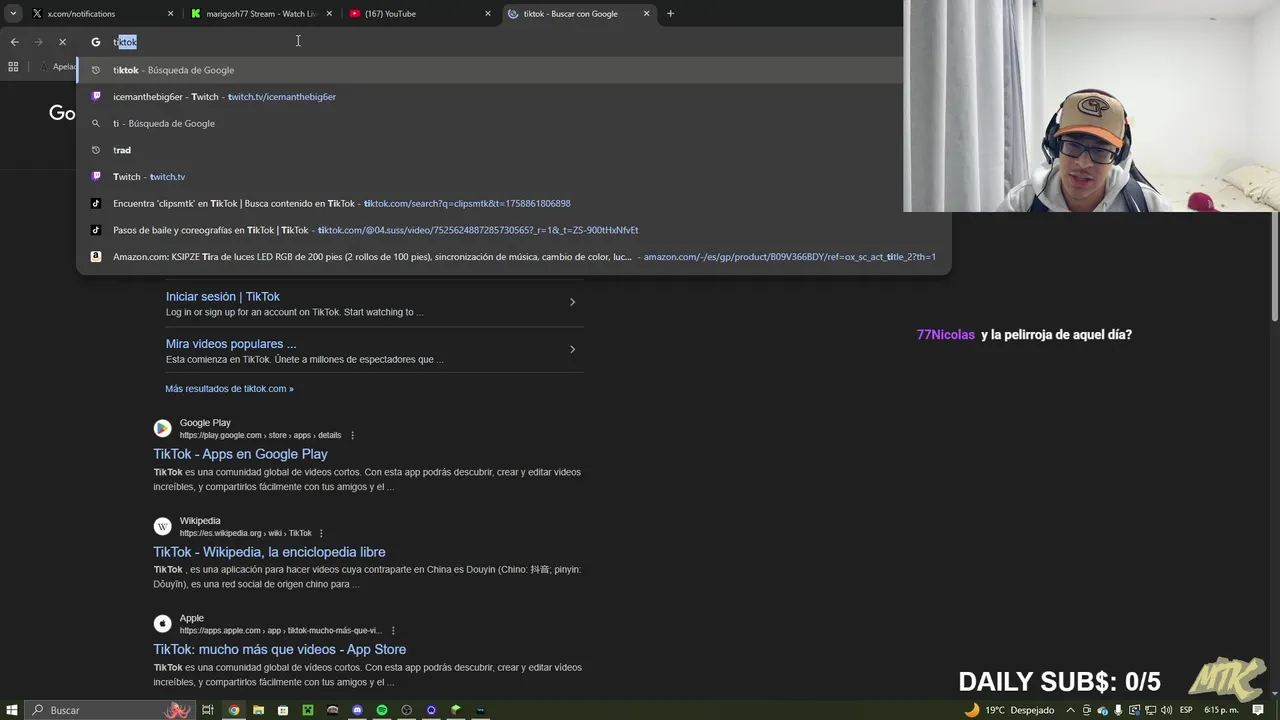1280x720 pixels.
Task: Open OBS Studio from the taskbar
Action: [x=406, y=710]
